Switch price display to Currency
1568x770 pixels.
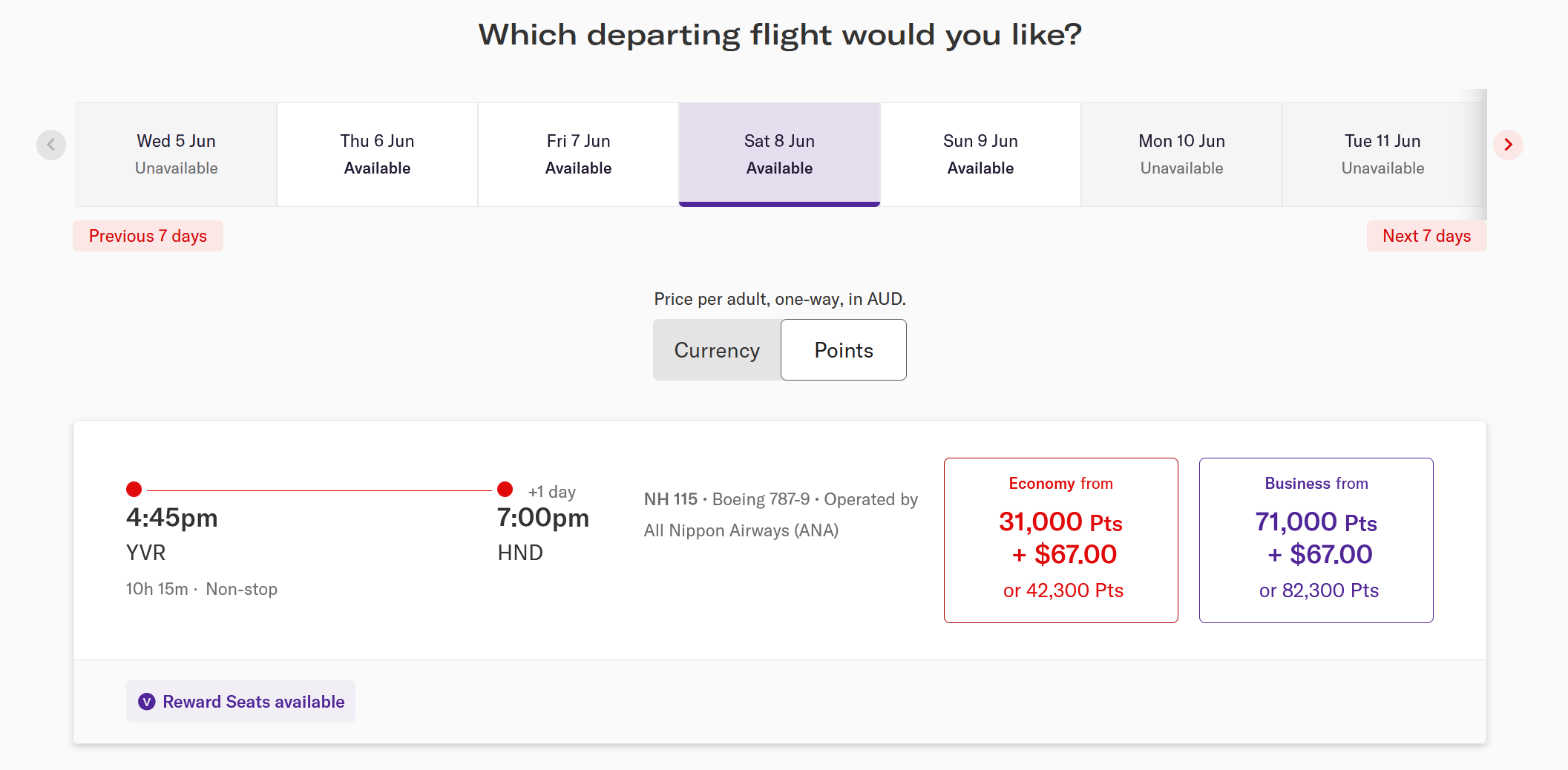[717, 350]
